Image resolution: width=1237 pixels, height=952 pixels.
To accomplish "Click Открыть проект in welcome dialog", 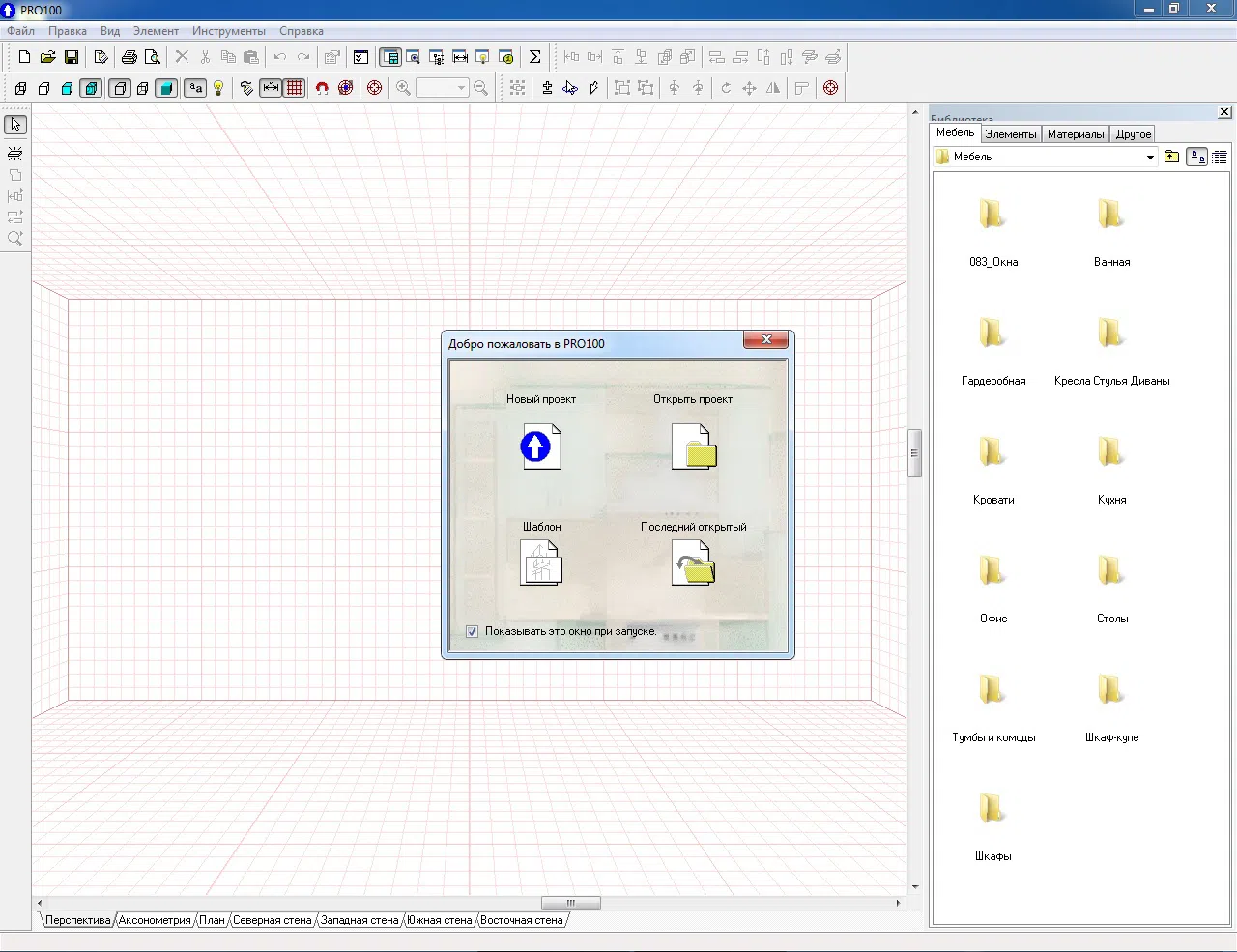I will coord(694,447).
